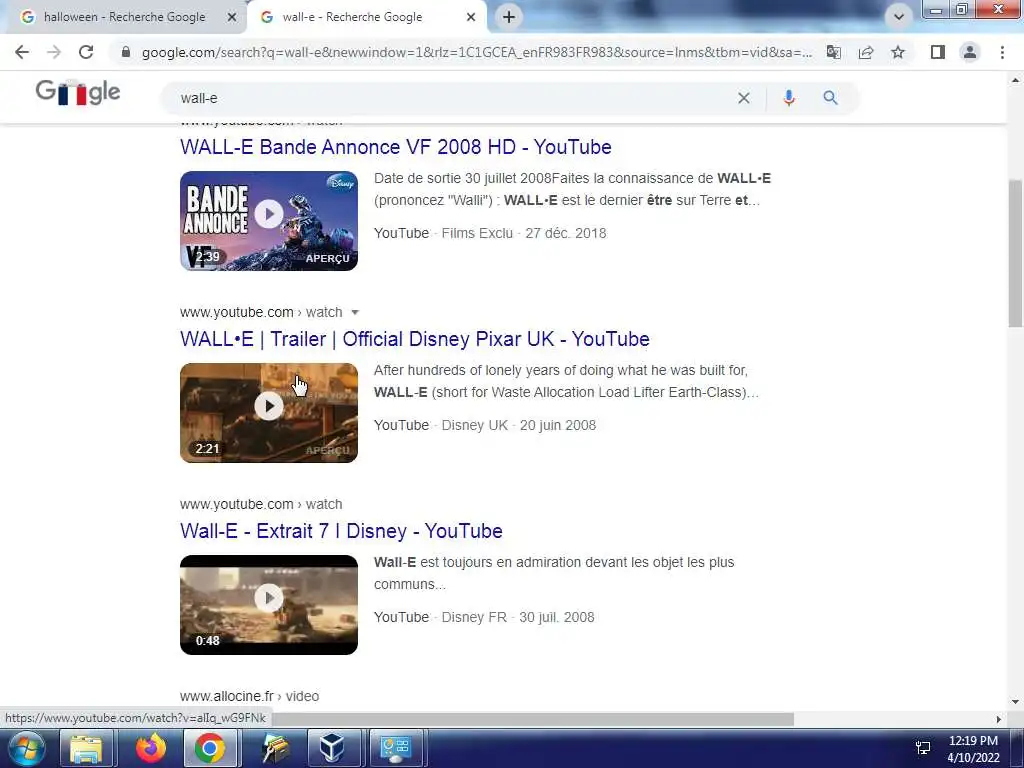
Task: Click the Disney UK 20 juin 2008 text
Action: [x=519, y=425]
